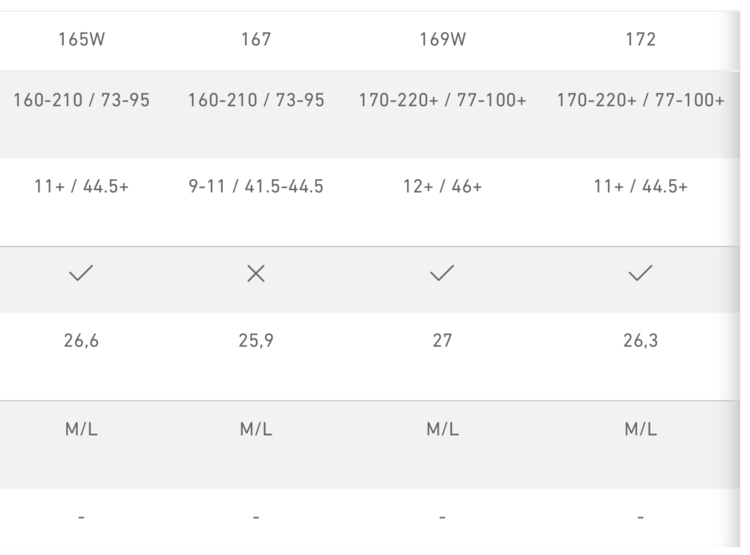Click the 9-11 / 41.5-44.5 boot size cell
750x555 pixels.
256,187
